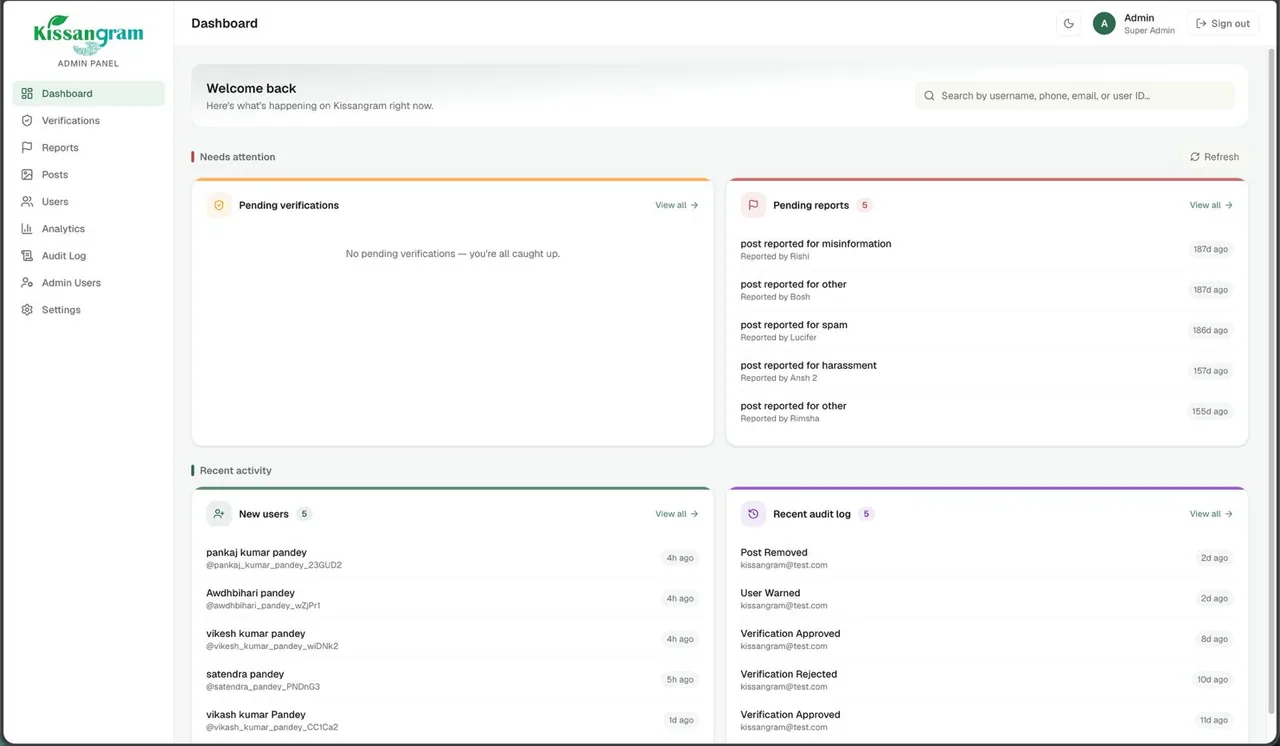Click the Users people icon in sidebar
Screen dimensions: 1280x746
click(27, 201)
